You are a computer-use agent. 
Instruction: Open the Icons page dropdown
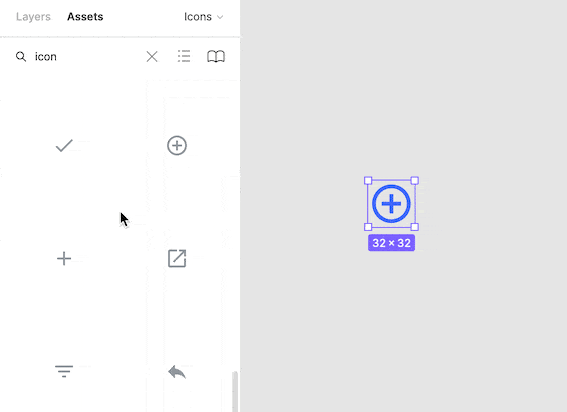point(204,17)
